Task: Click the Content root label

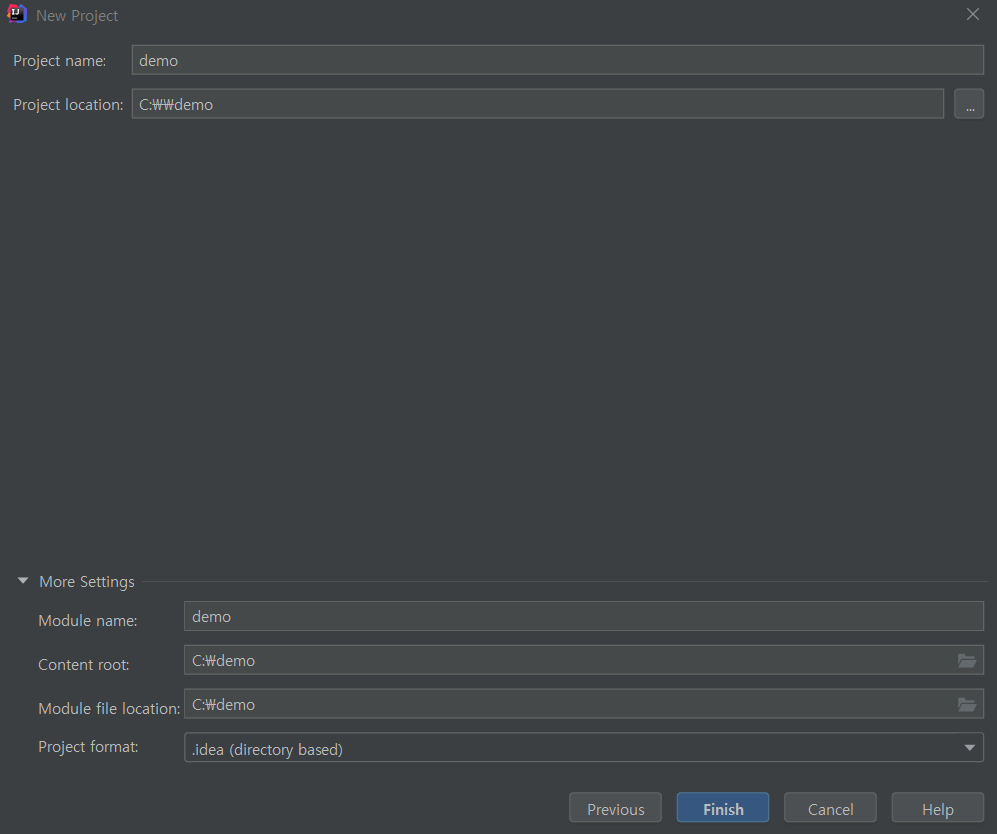Action: (83, 664)
